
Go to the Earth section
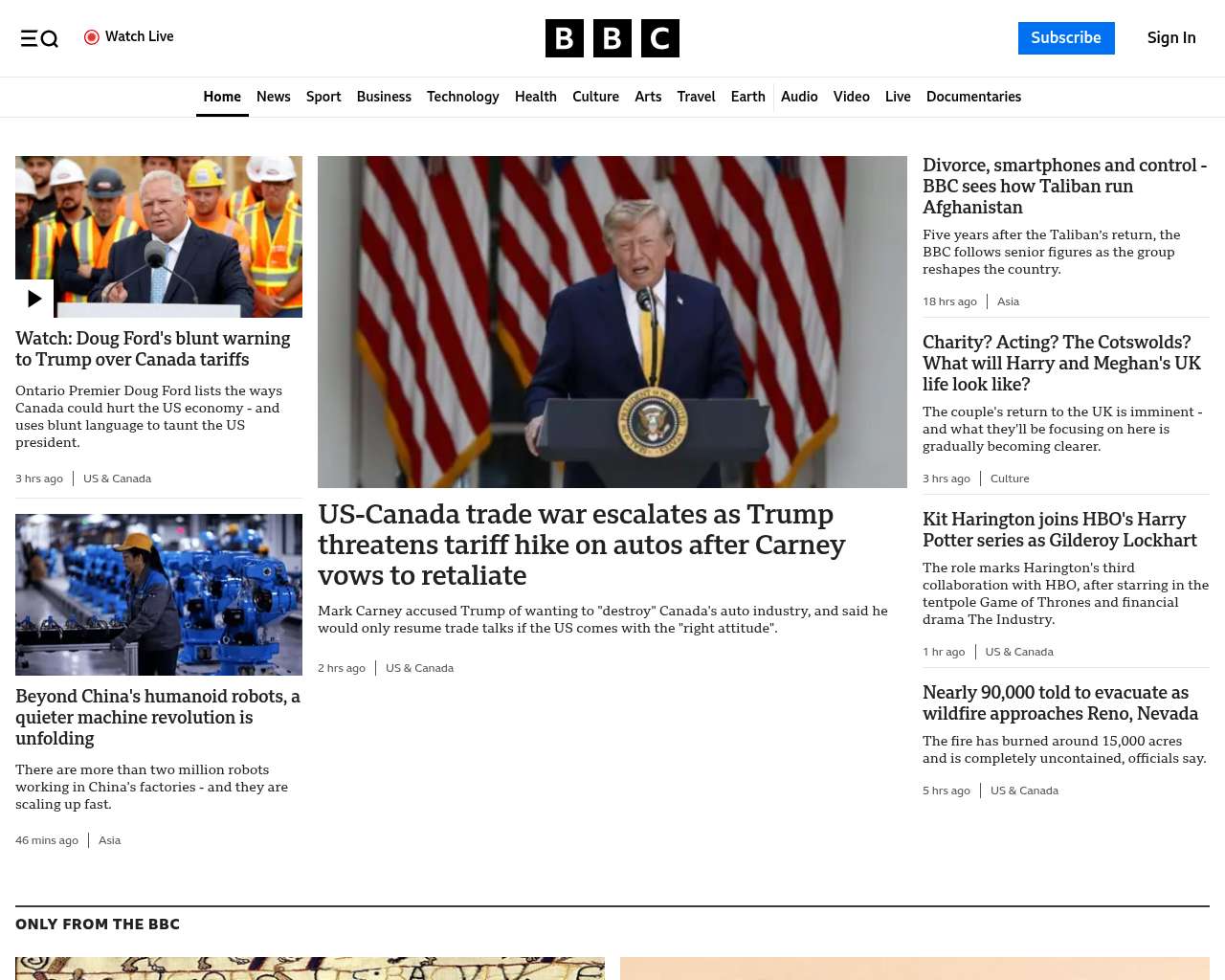(x=748, y=97)
